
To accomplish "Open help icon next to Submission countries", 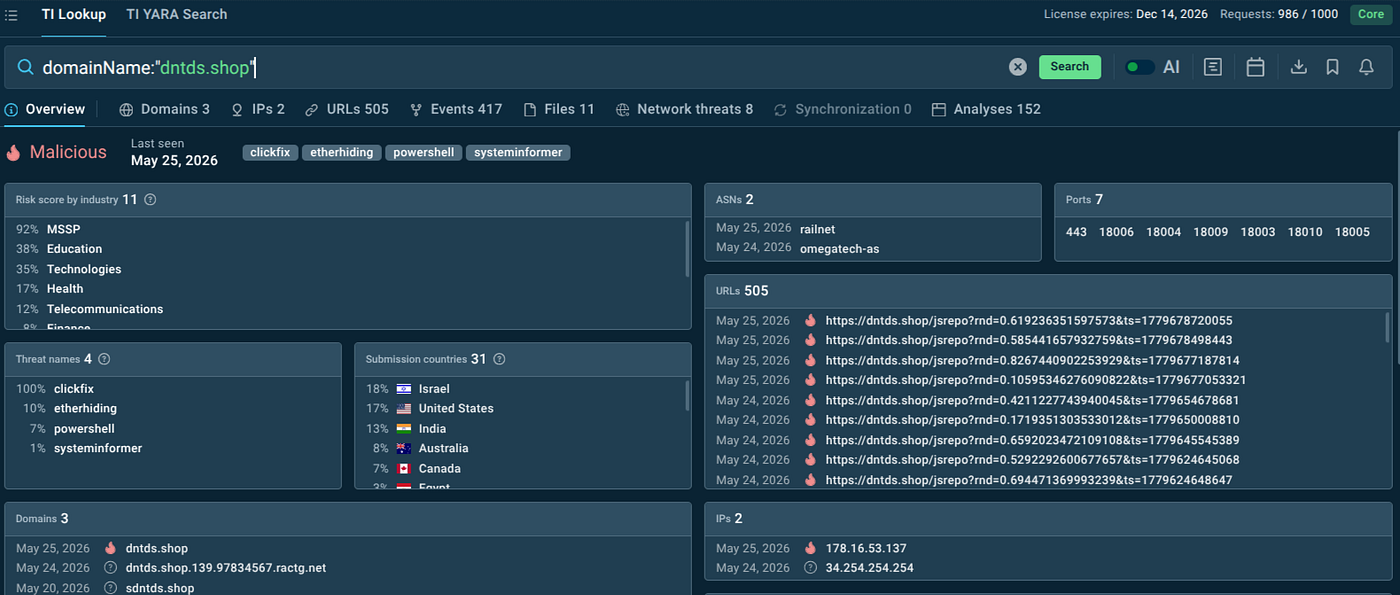I will coord(499,359).
